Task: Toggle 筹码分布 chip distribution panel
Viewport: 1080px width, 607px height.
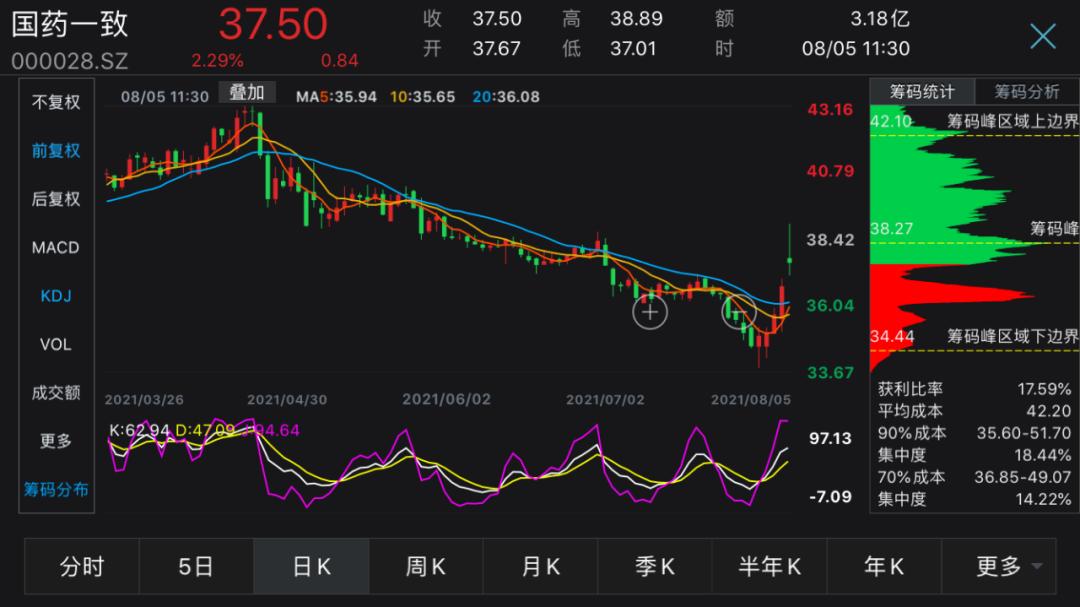Action: 56,489
